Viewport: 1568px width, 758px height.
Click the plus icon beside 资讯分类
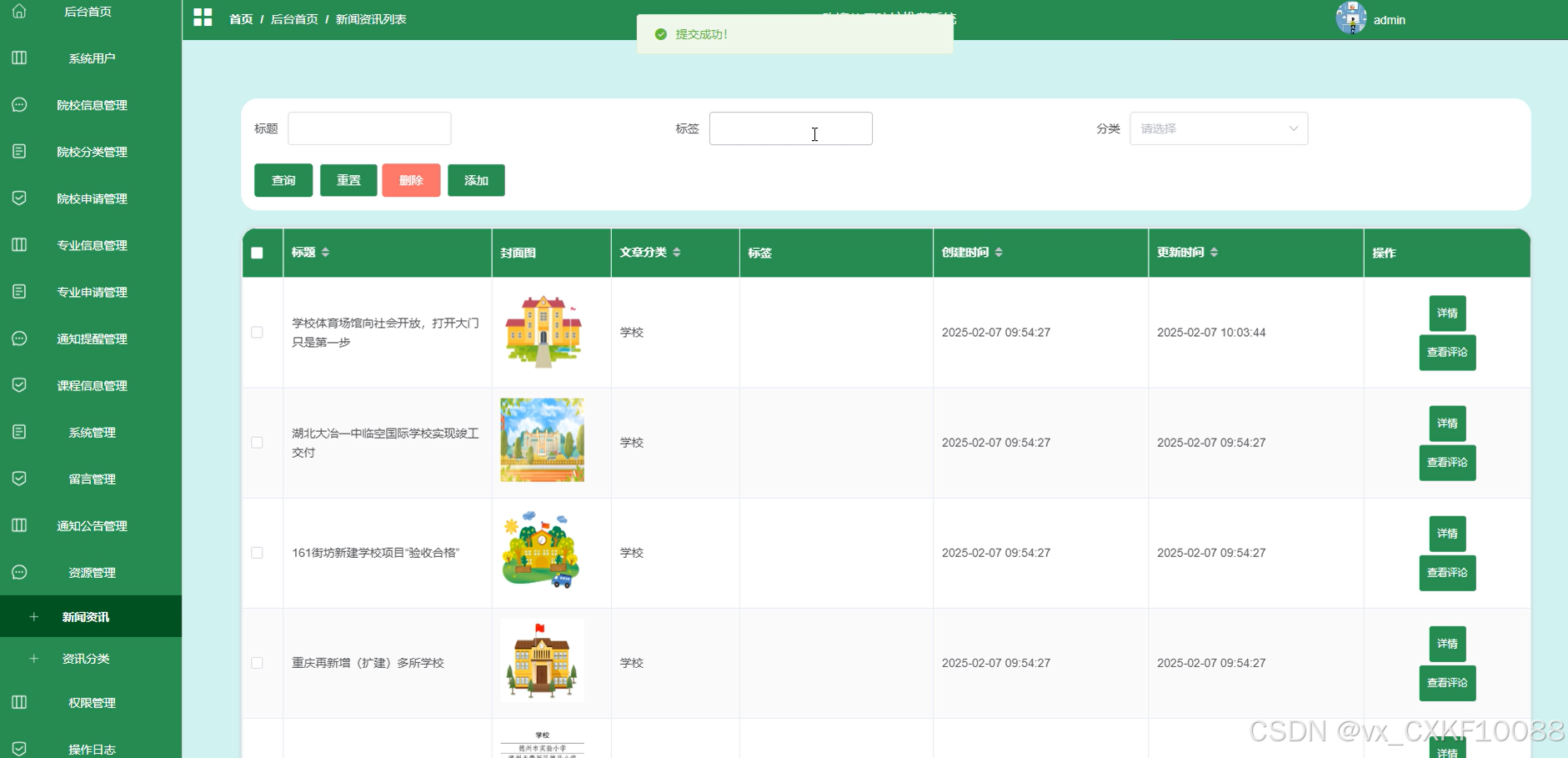point(34,659)
